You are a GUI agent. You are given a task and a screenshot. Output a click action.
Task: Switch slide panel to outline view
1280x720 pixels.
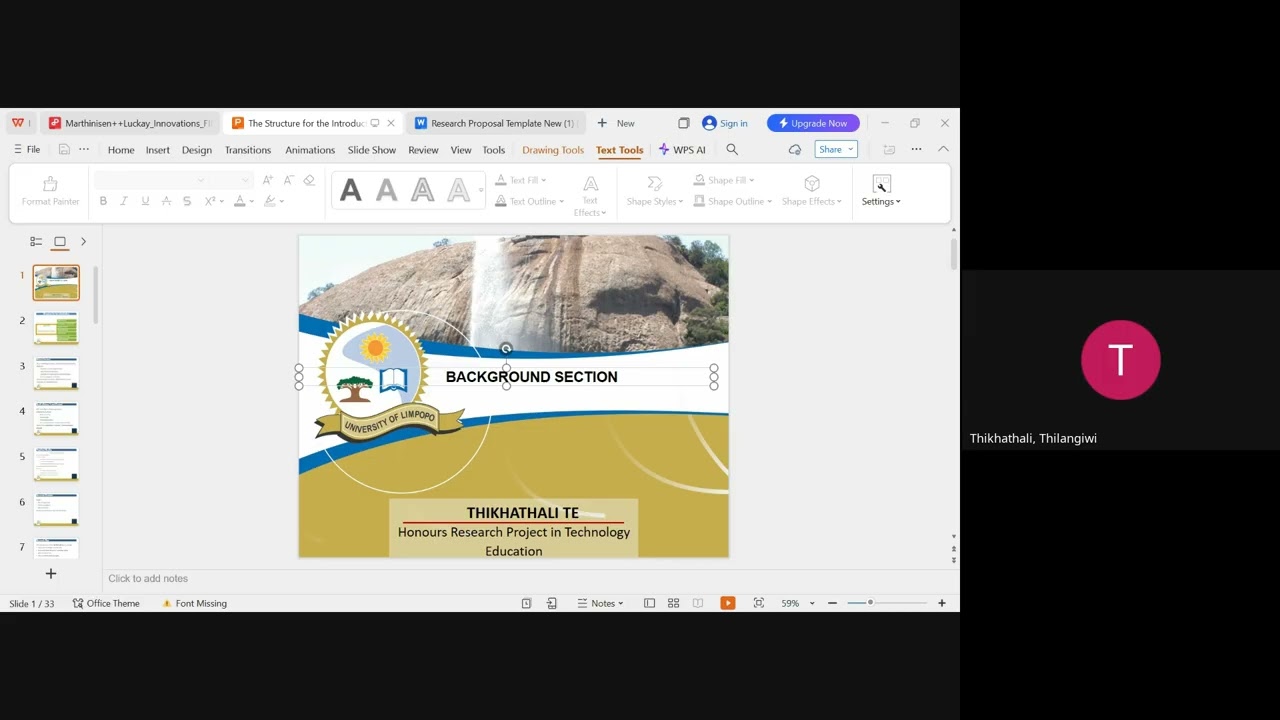[36, 242]
